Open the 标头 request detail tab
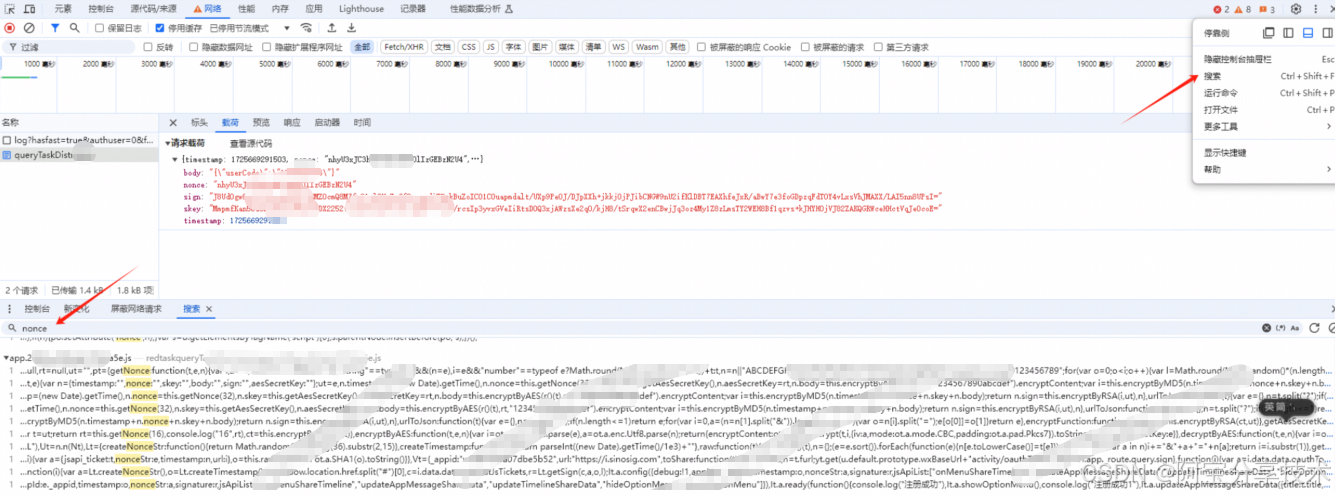Viewport: 1335px width, 495px height. click(200, 123)
